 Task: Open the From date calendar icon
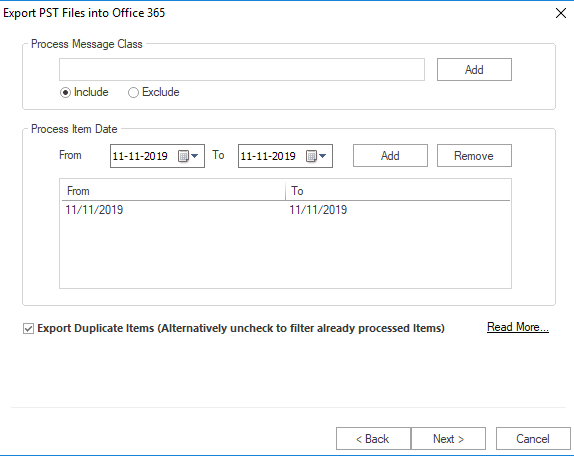[x=183, y=156]
